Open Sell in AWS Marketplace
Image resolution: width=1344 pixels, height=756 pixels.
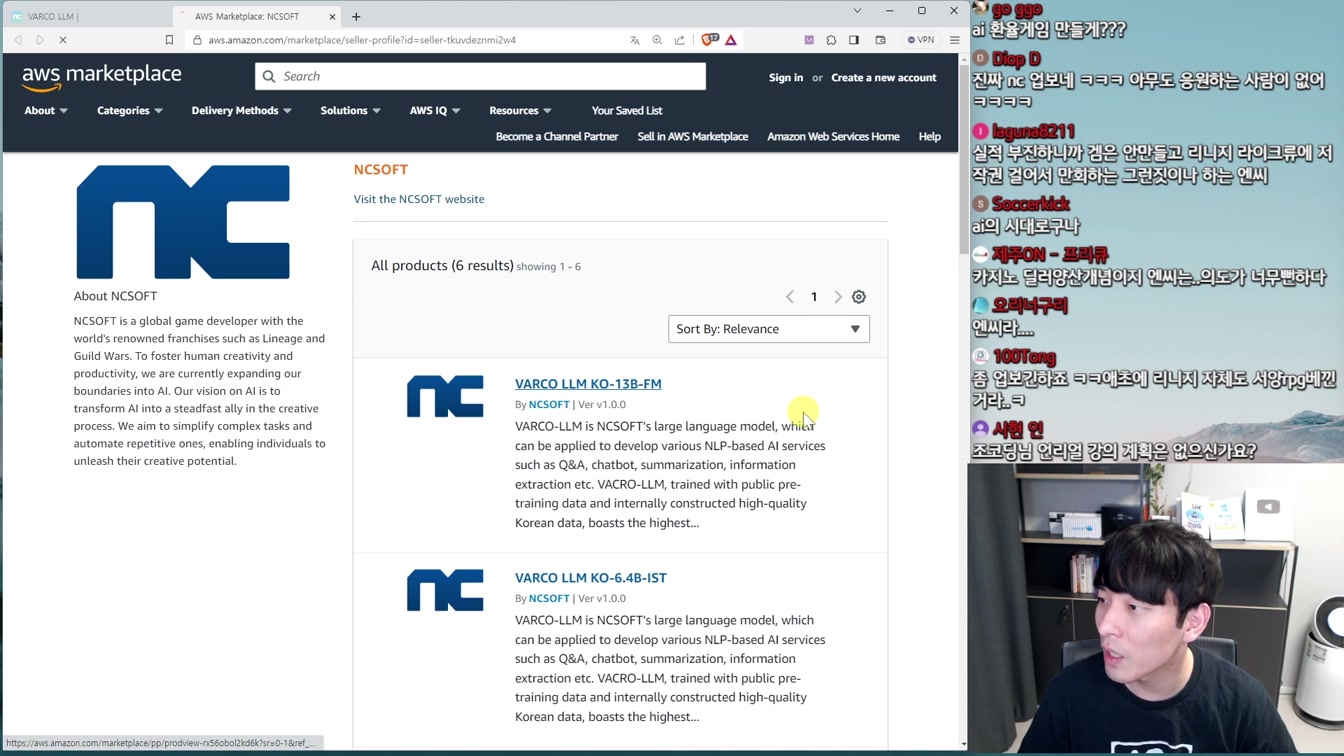(692, 136)
